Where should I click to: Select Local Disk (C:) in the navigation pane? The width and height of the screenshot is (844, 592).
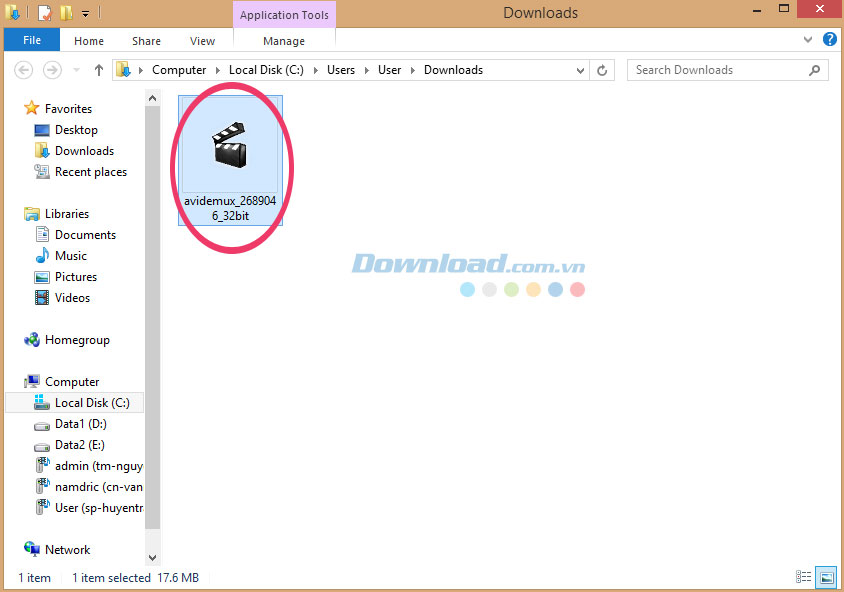click(x=75, y=403)
